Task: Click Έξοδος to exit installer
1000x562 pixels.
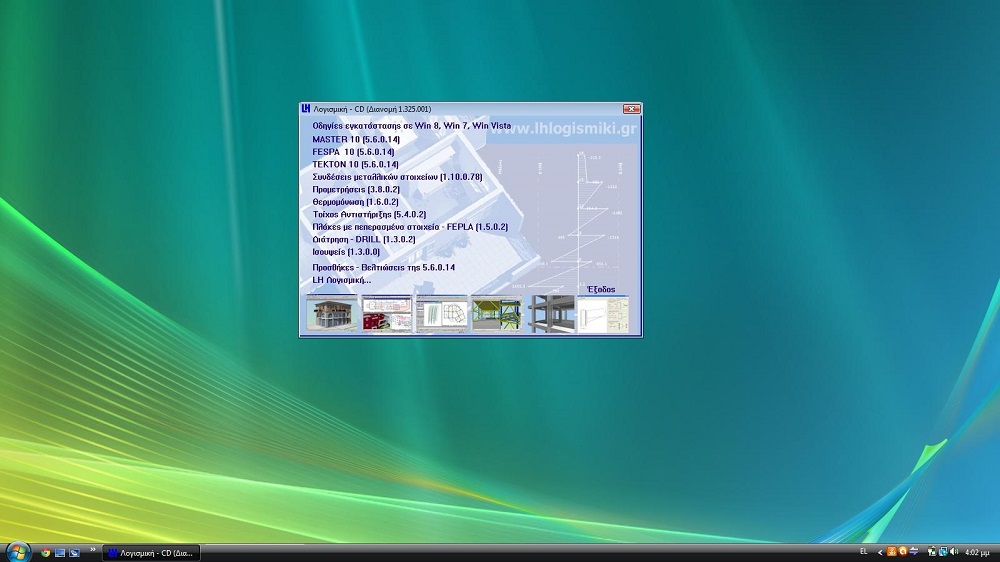Action: (x=601, y=289)
